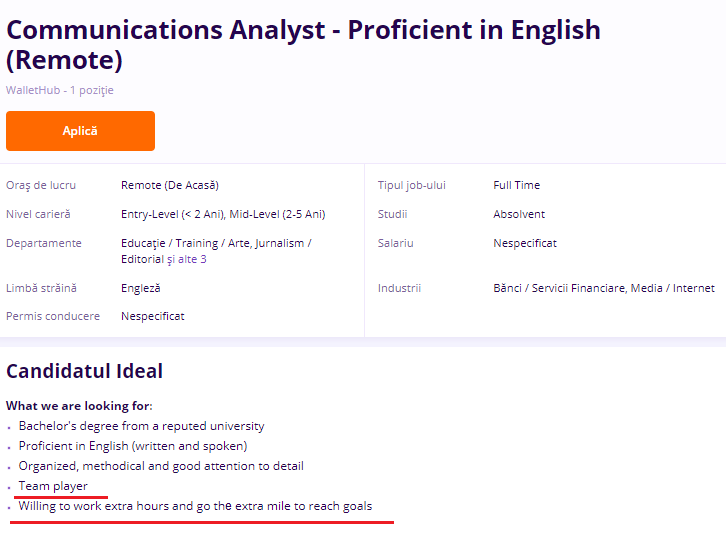
Task: Click the Bachelor's degree requirement line
Action: pos(141,426)
